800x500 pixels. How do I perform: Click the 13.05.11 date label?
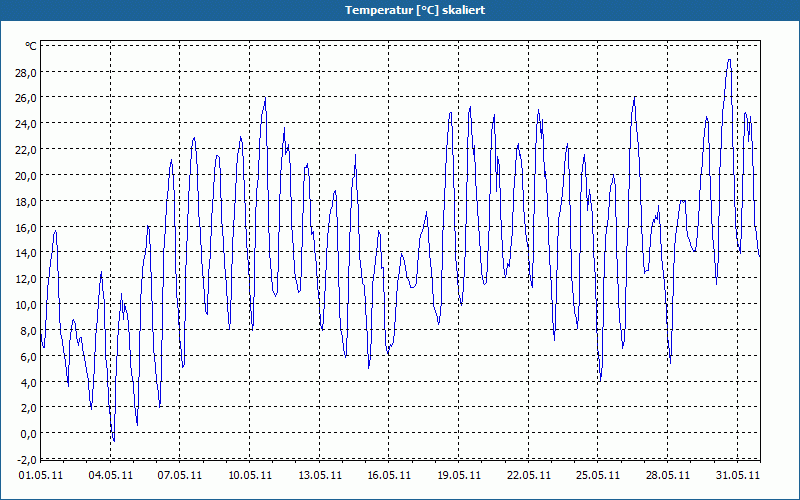click(319, 475)
